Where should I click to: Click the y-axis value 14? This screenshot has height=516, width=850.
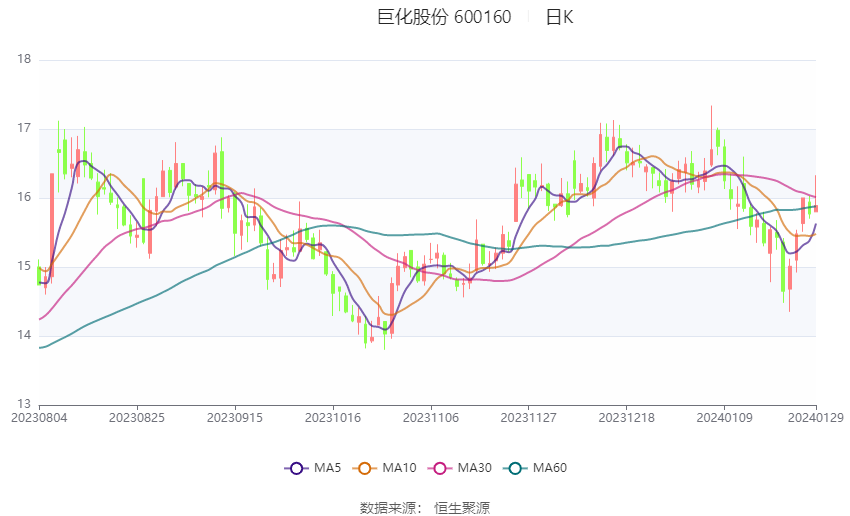24,335
